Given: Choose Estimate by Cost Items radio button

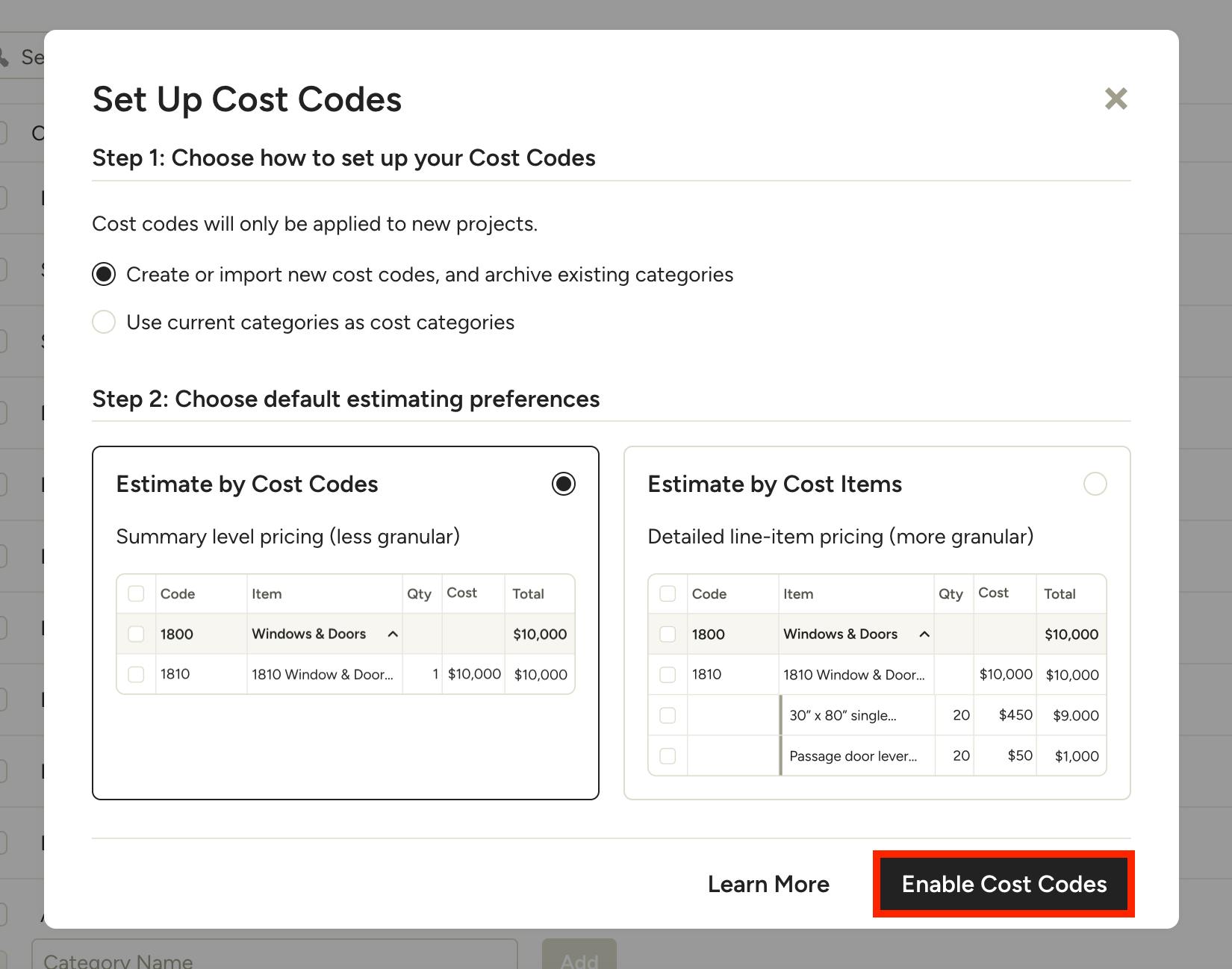Looking at the screenshot, I should 1095,484.
